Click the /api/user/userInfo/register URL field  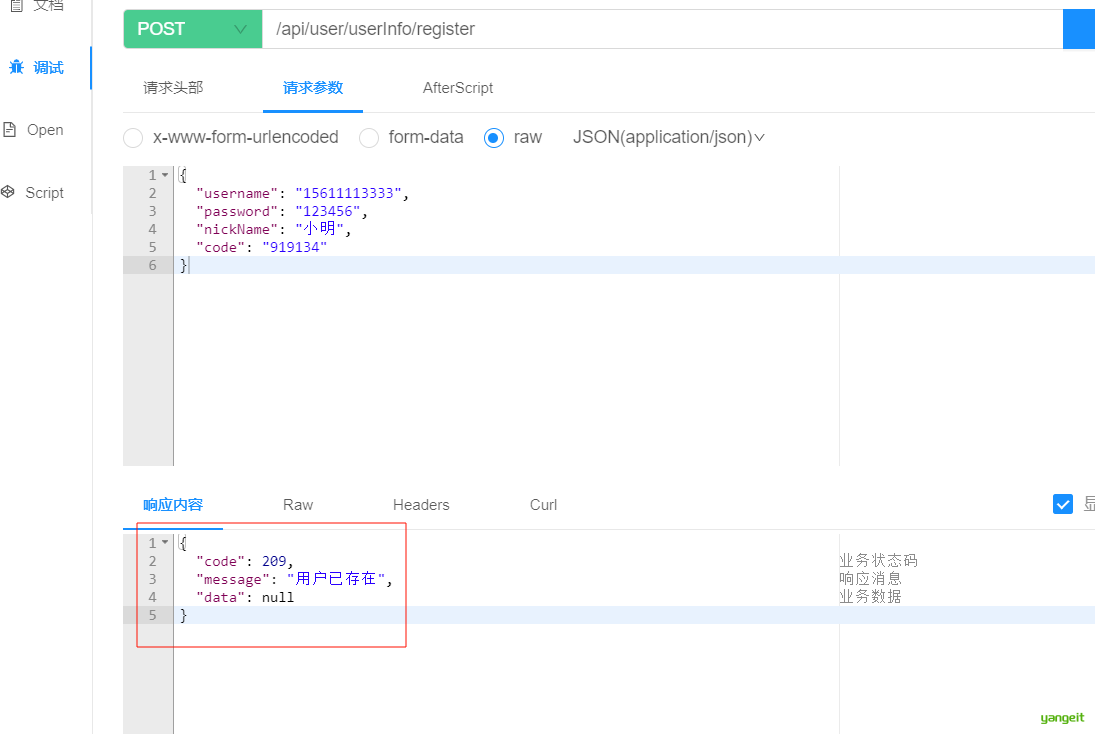[662, 29]
